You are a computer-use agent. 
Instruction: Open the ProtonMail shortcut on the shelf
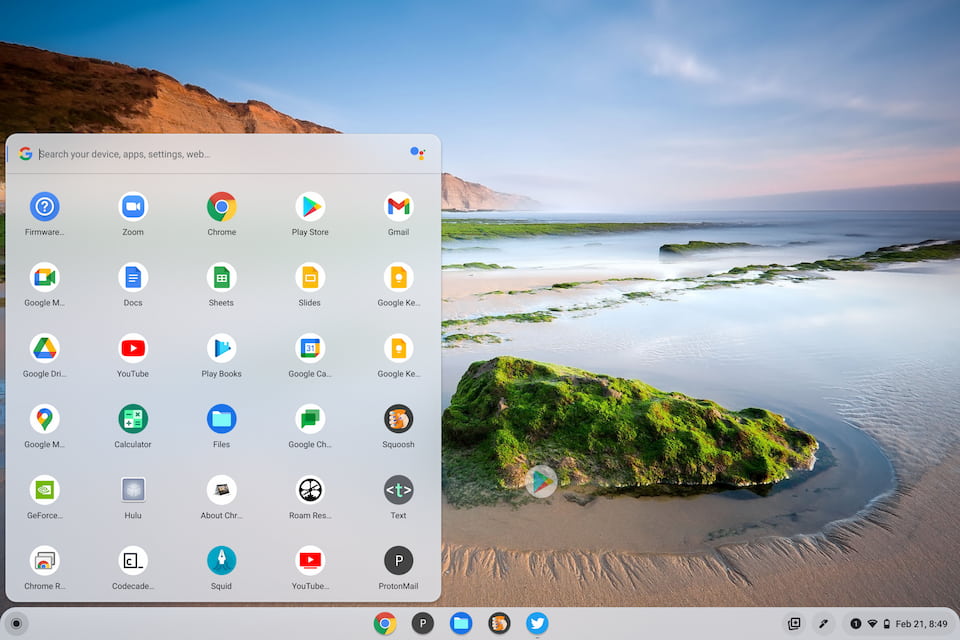(422, 623)
